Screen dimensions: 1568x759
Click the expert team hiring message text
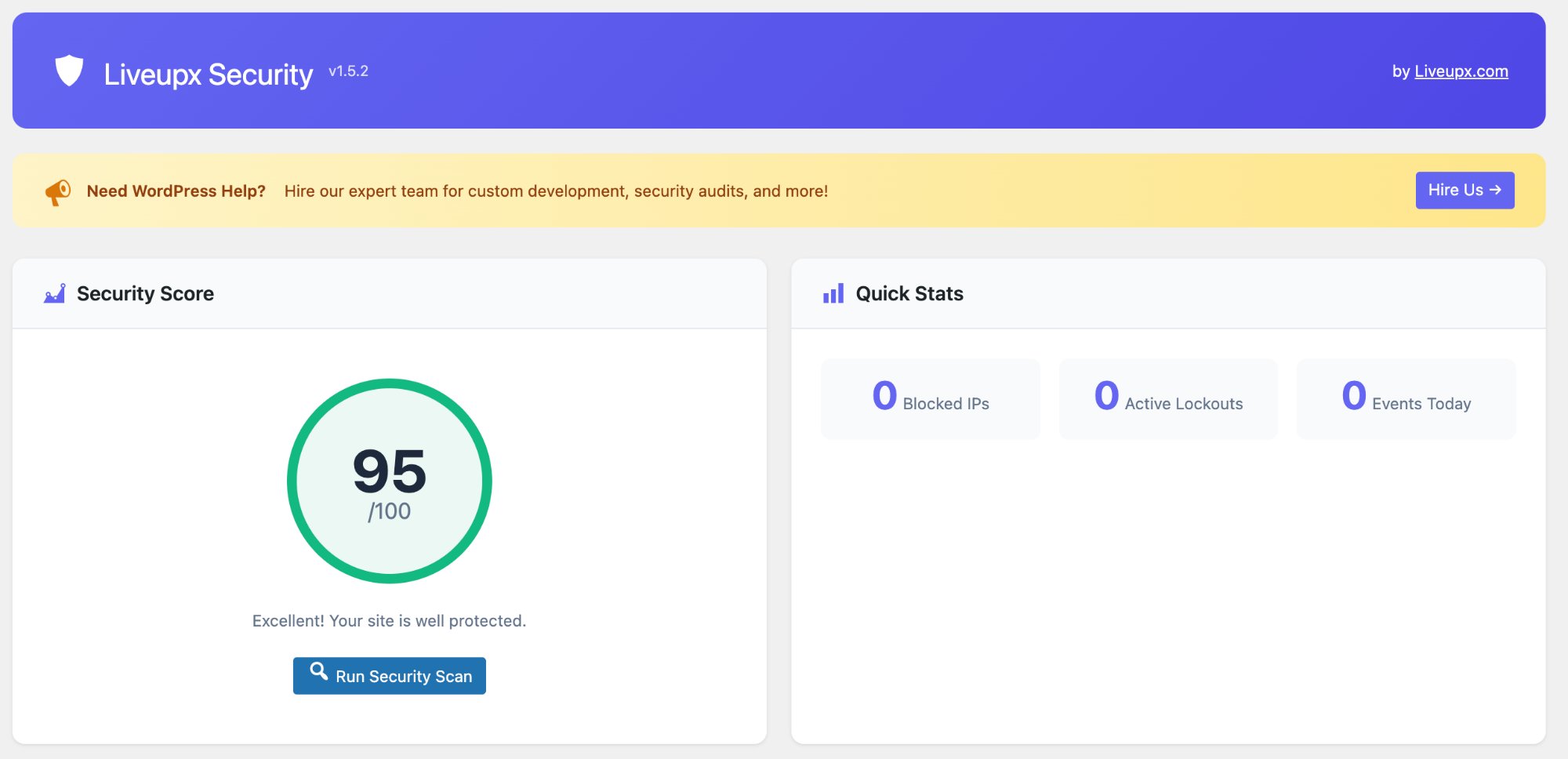click(x=556, y=191)
